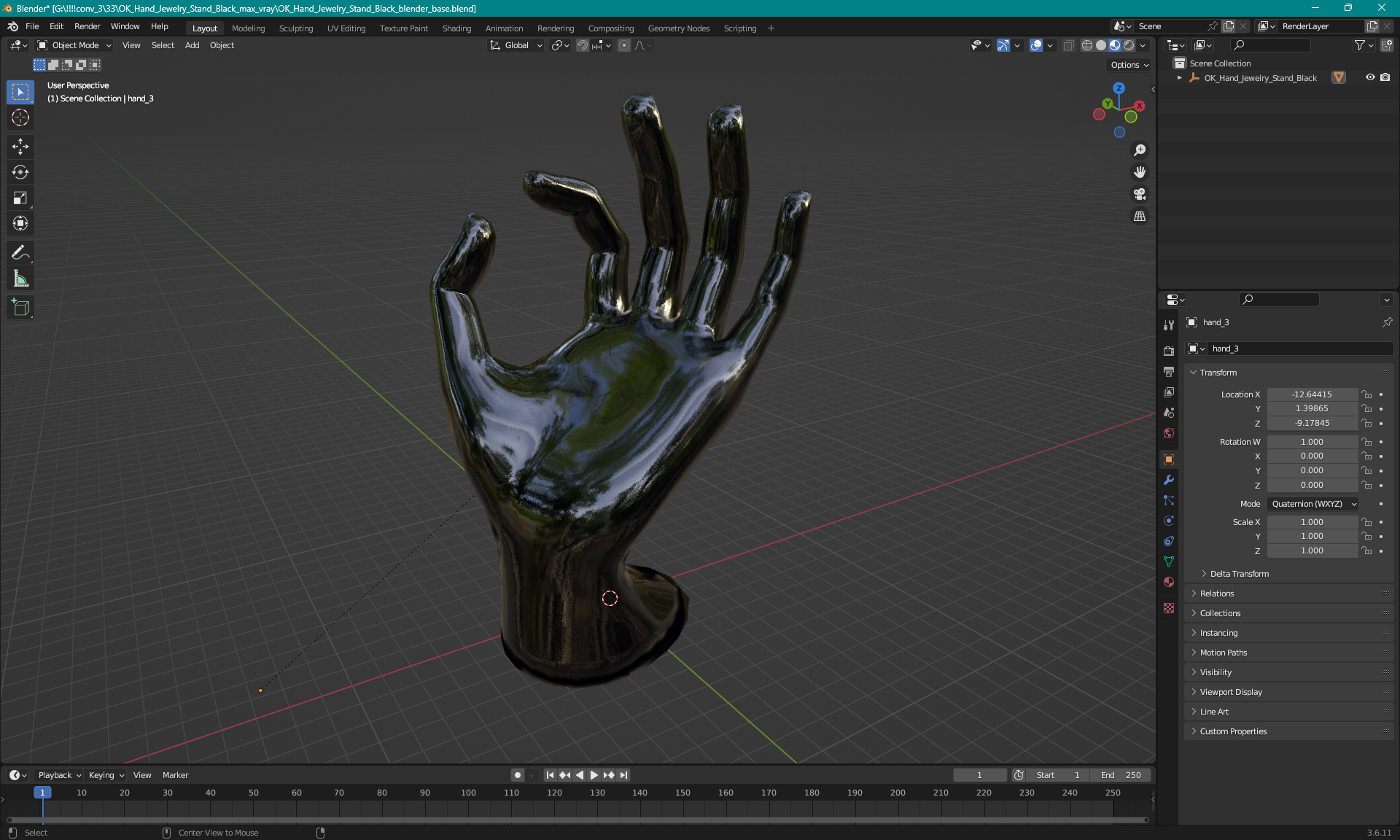Screen dimensions: 1400x840
Task: Open the File menu
Action: (x=32, y=26)
